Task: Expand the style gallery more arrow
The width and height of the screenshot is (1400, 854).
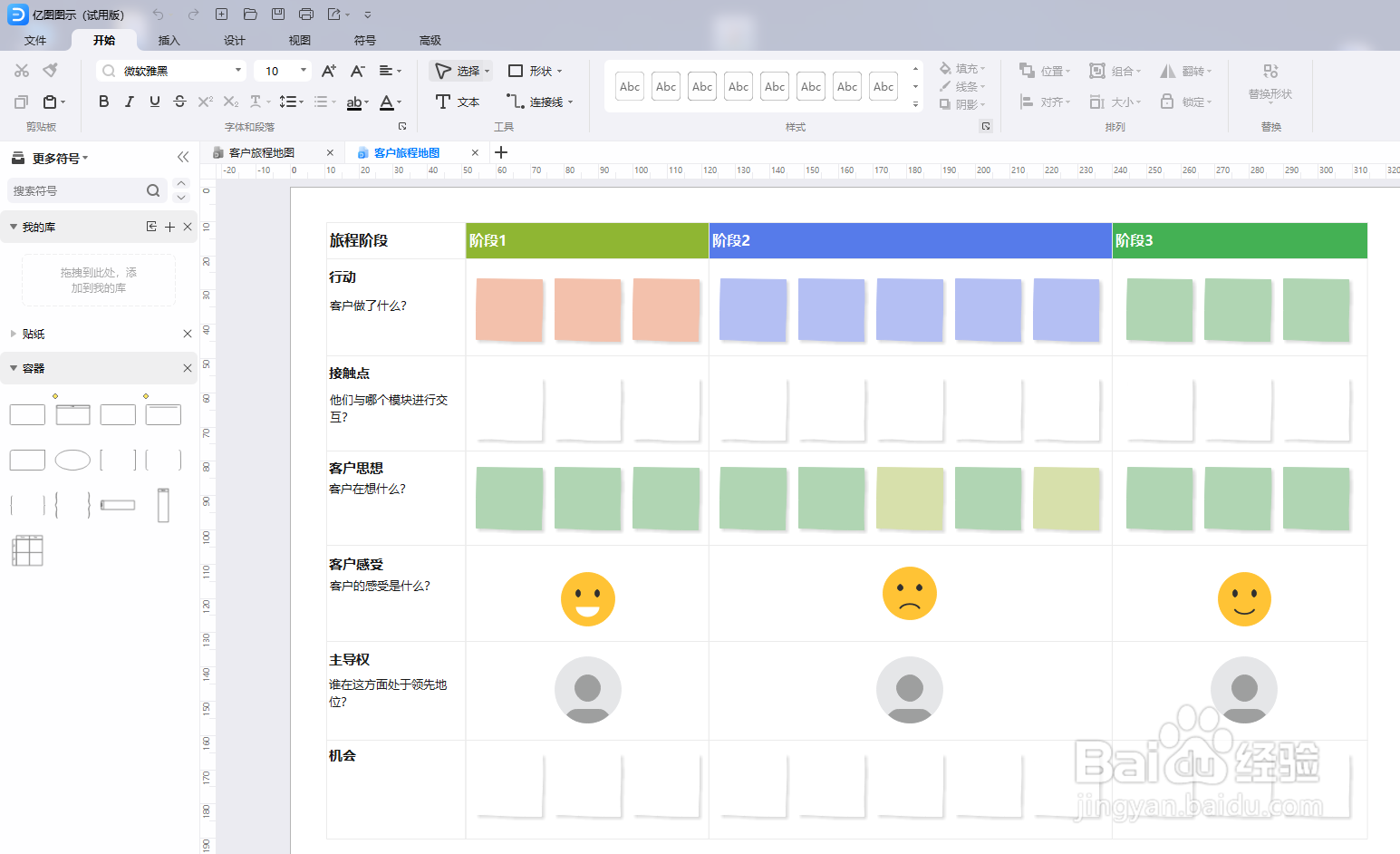Action: pos(915,104)
